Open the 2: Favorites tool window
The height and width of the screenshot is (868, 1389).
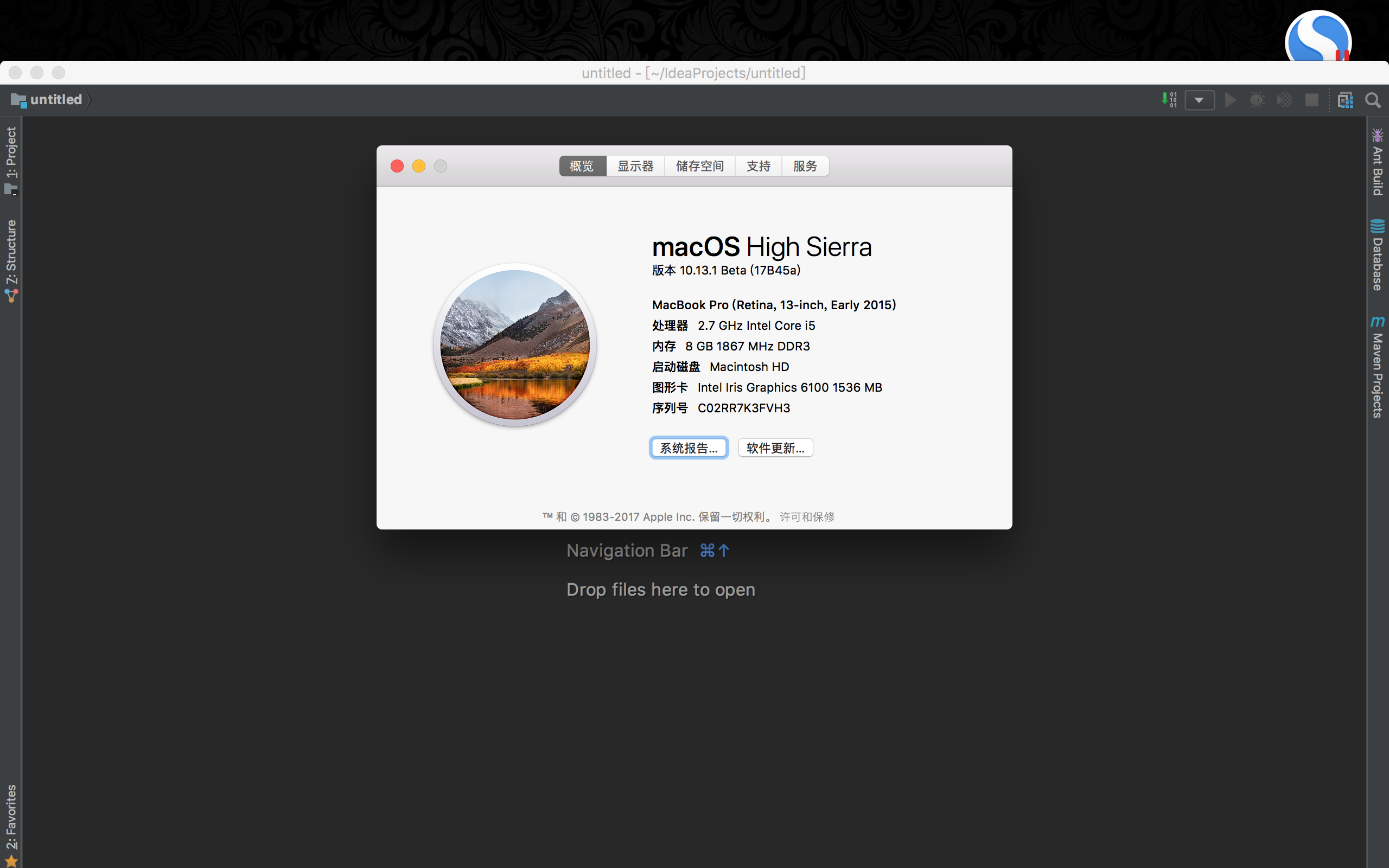(x=11, y=825)
